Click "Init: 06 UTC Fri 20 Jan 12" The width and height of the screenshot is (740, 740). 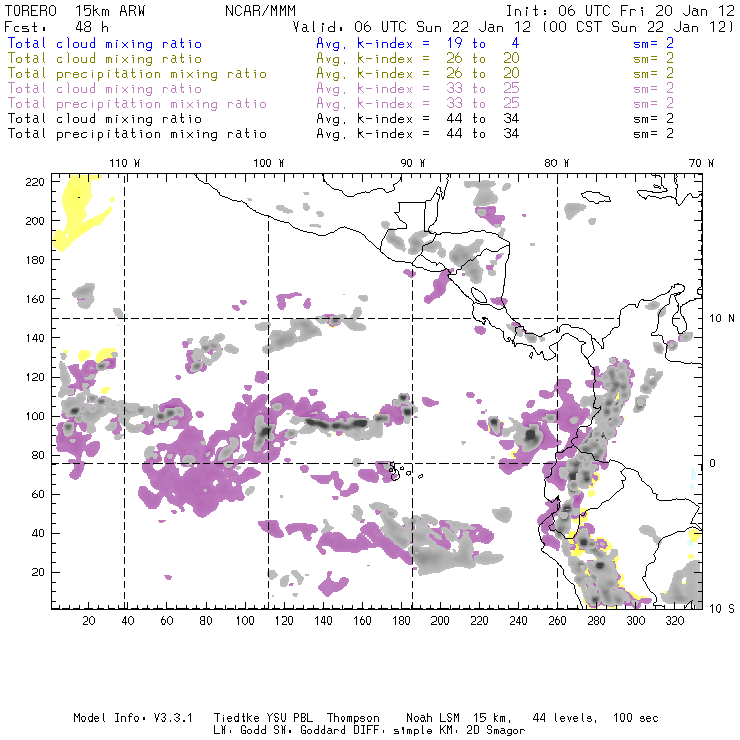[x=620, y=11]
